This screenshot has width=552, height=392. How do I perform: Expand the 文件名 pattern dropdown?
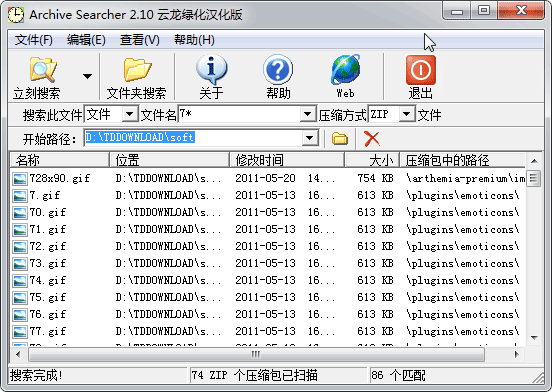tap(307, 114)
